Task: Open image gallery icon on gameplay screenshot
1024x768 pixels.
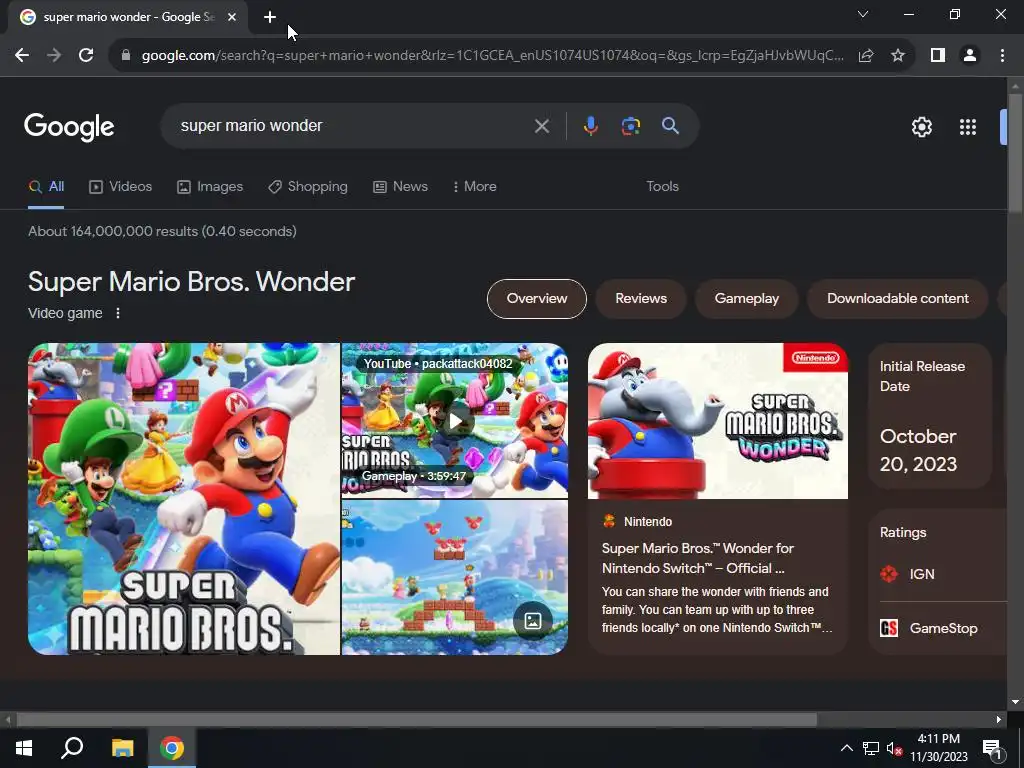Action: coord(533,620)
